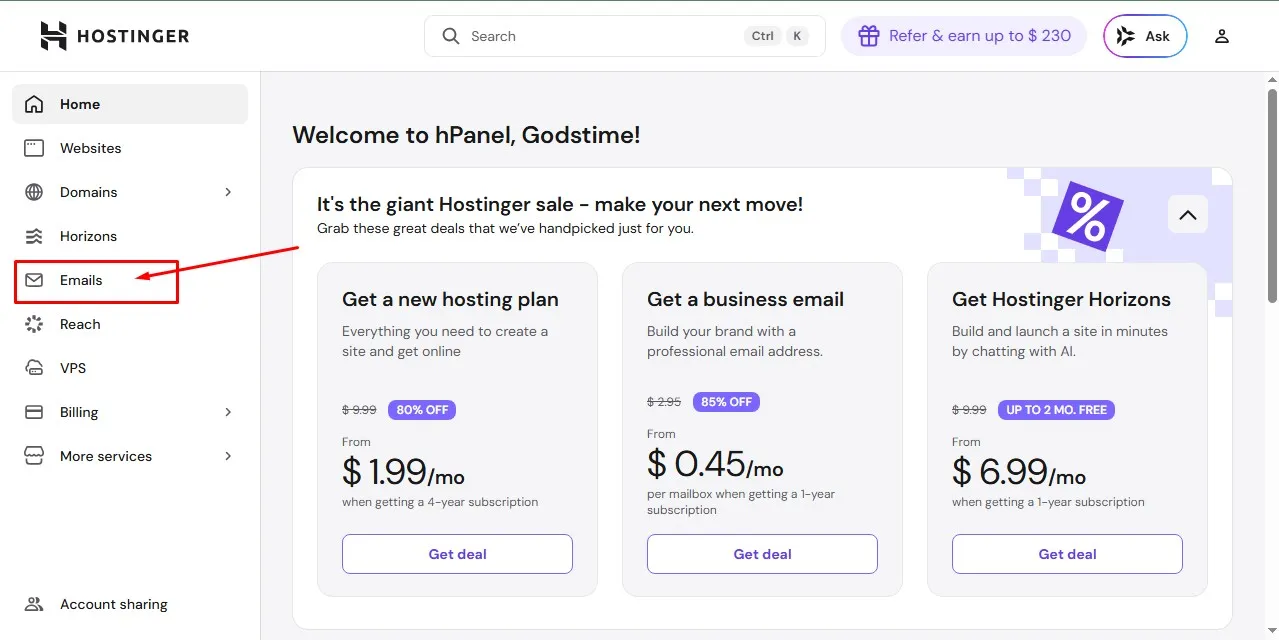Open the Account sharing icon
Viewport: 1279px width, 640px height.
pos(35,604)
